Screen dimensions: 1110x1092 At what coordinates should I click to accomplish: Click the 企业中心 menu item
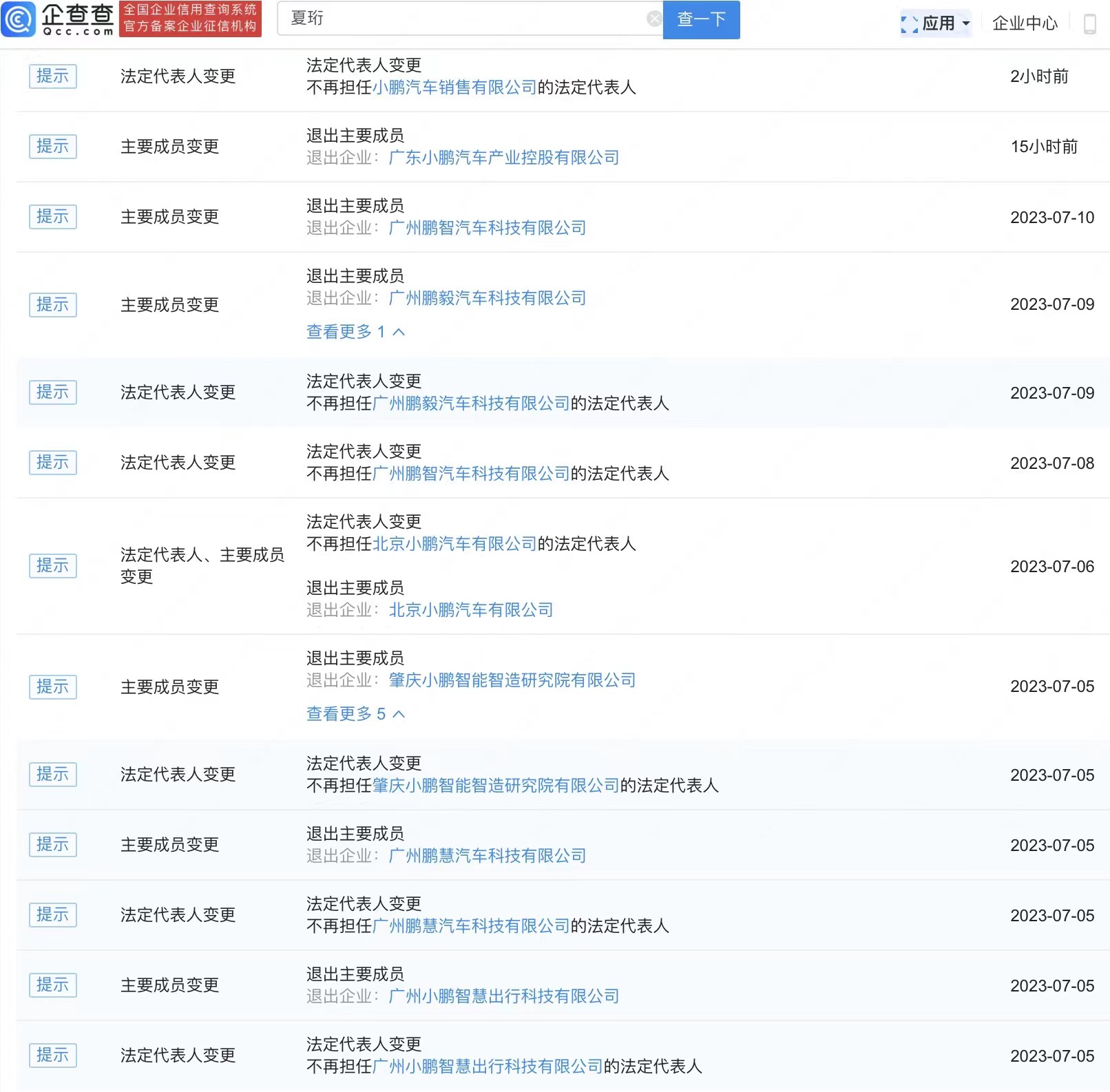pos(1025,23)
